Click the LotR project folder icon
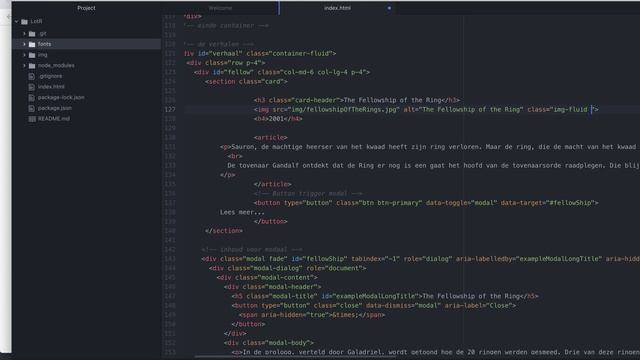640x360 pixels. (24, 21)
